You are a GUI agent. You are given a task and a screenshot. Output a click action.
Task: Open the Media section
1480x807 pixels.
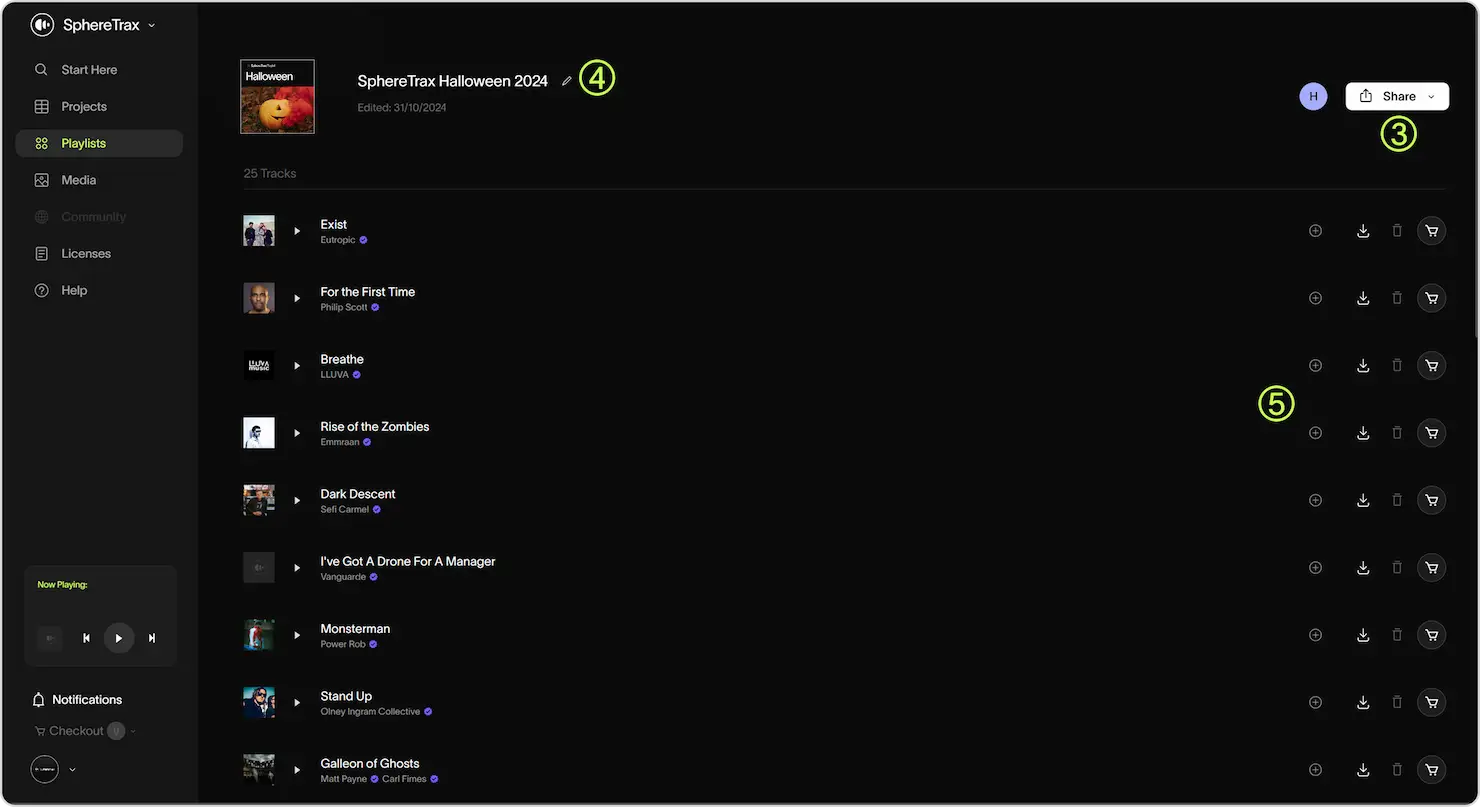(78, 180)
